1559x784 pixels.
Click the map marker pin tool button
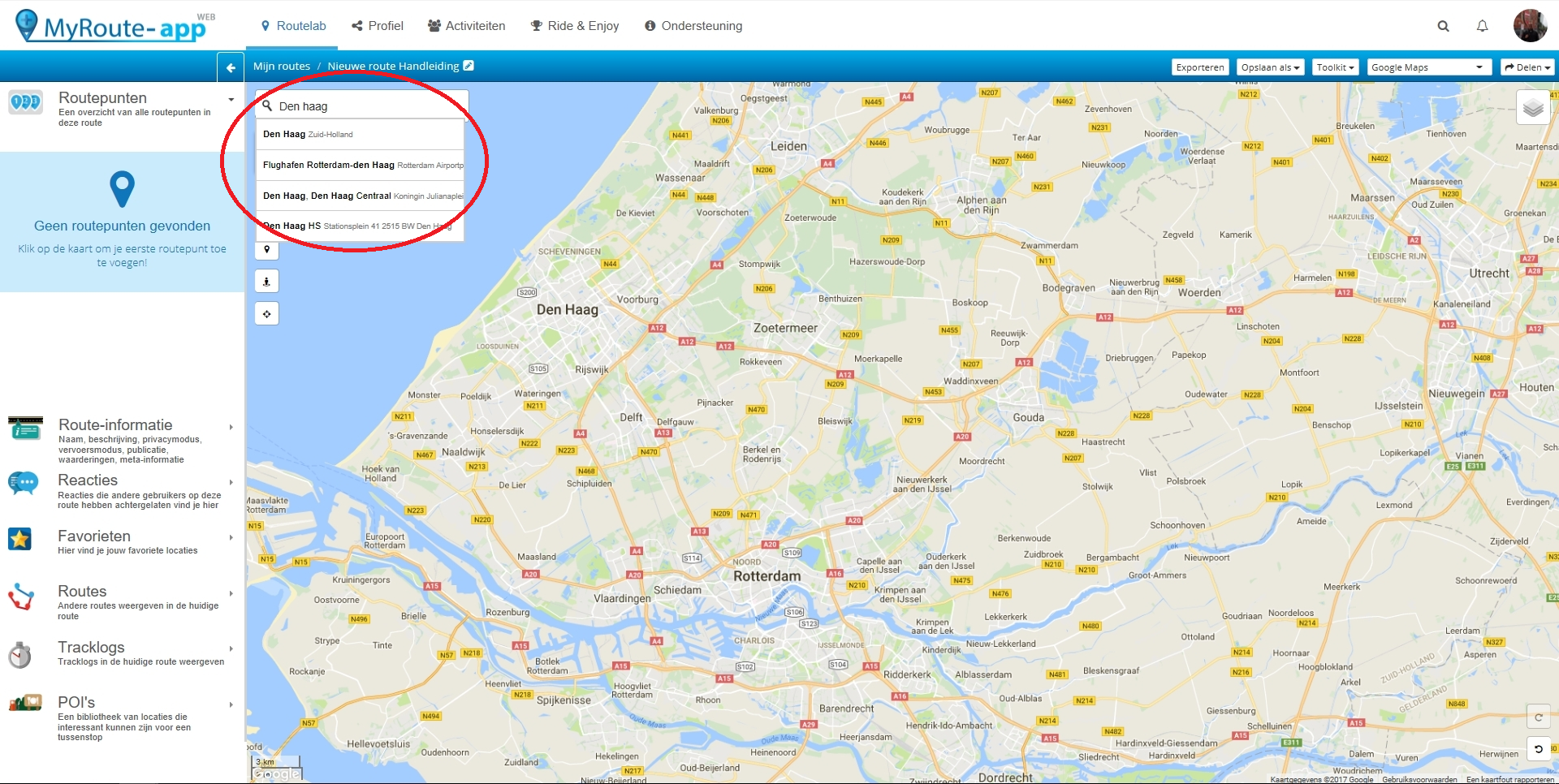point(266,250)
